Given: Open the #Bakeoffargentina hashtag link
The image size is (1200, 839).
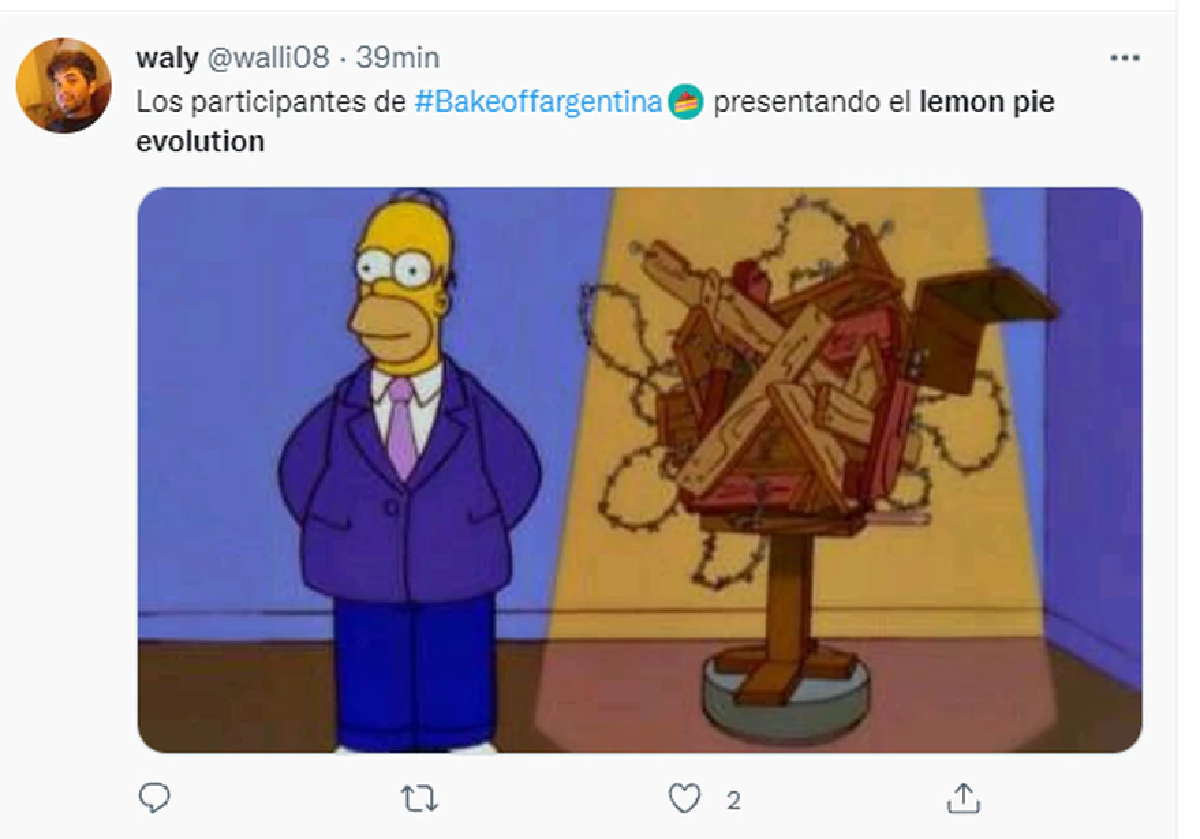Looking at the screenshot, I should 540,102.
